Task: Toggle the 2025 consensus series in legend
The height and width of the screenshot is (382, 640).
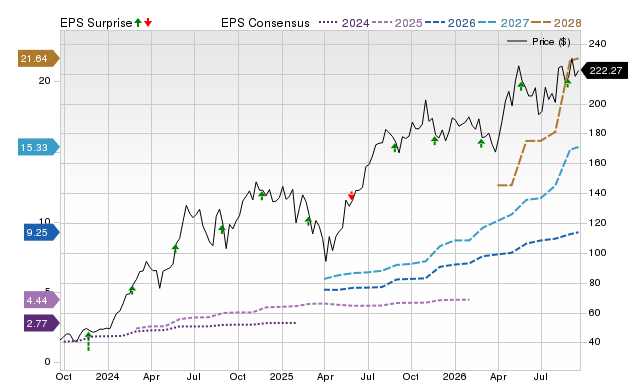Action: 397,23
